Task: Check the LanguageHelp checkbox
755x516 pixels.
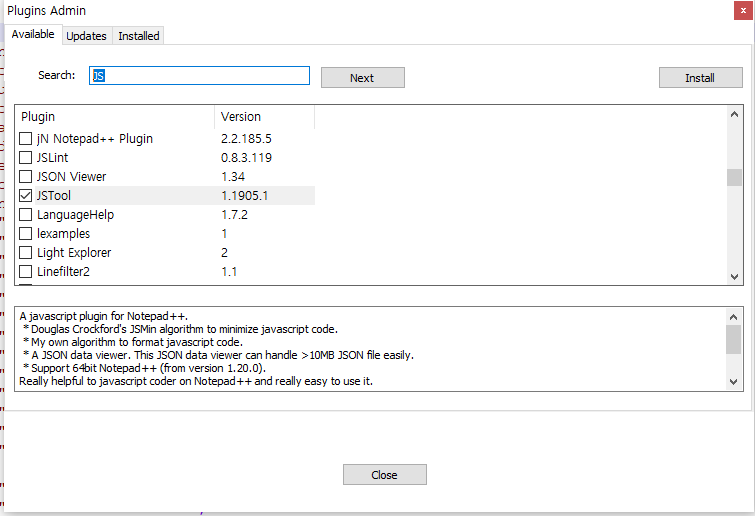Action: point(26,215)
